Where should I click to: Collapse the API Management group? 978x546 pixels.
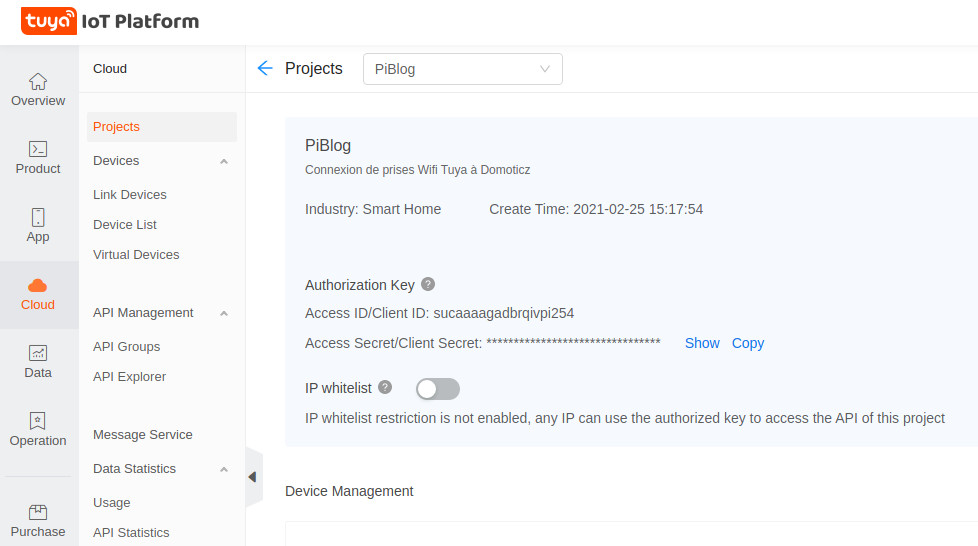pos(224,313)
